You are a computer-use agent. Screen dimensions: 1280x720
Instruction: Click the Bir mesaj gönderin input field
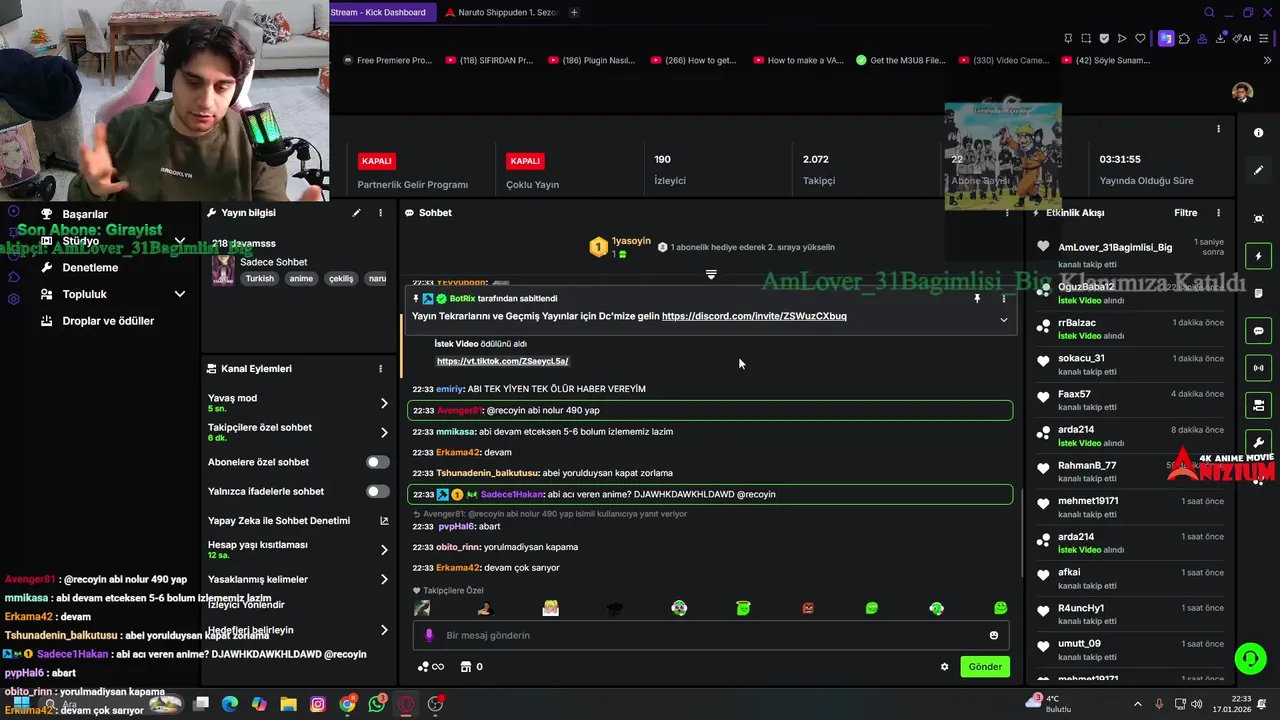(711, 635)
